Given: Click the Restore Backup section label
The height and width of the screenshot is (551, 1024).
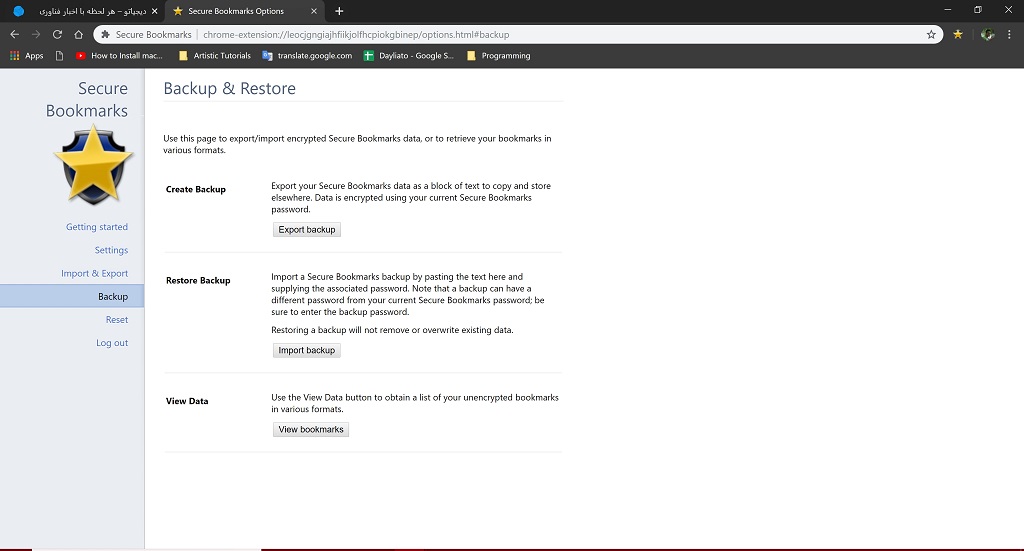Looking at the screenshot, I should 198,281.
